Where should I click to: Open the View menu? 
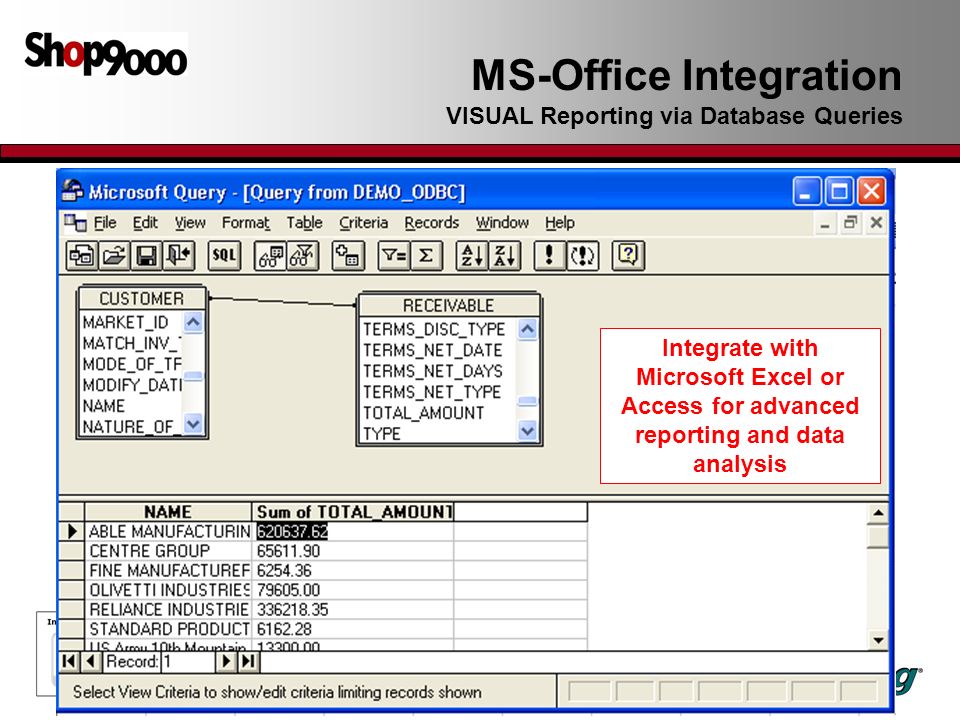(x=190, y=223)
